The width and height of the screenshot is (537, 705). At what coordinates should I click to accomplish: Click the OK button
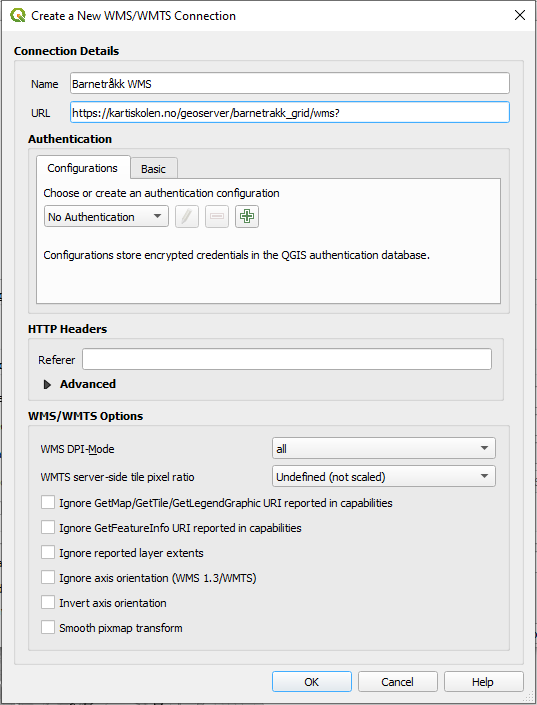312,682
